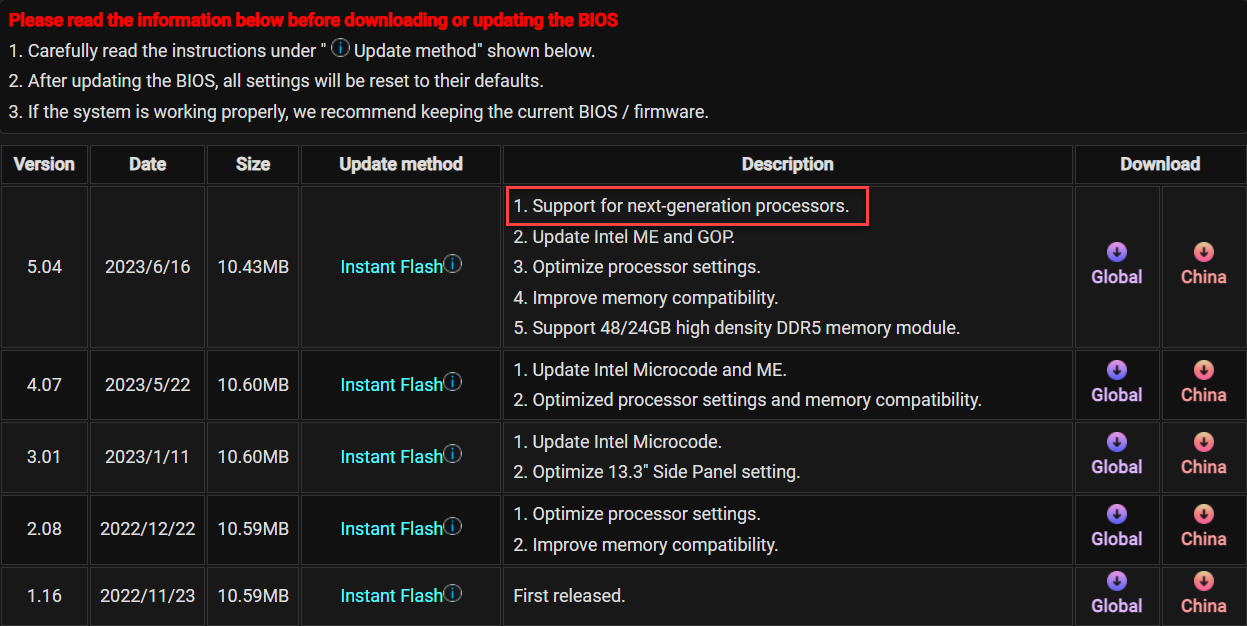This screenshot has height=626, width=1247.
Task: Click Instant Flash link for version 2.08
Action: click(x=391, y=529)
